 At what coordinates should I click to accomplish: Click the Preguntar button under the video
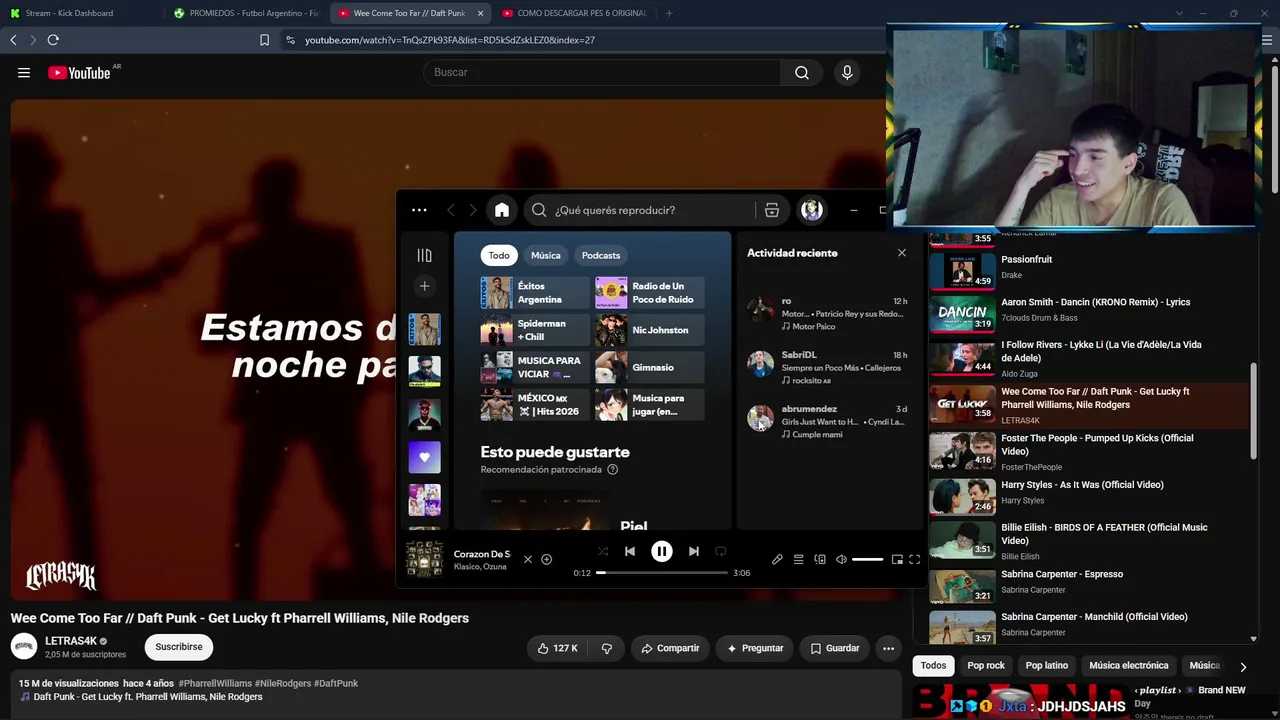click(755, 648)
